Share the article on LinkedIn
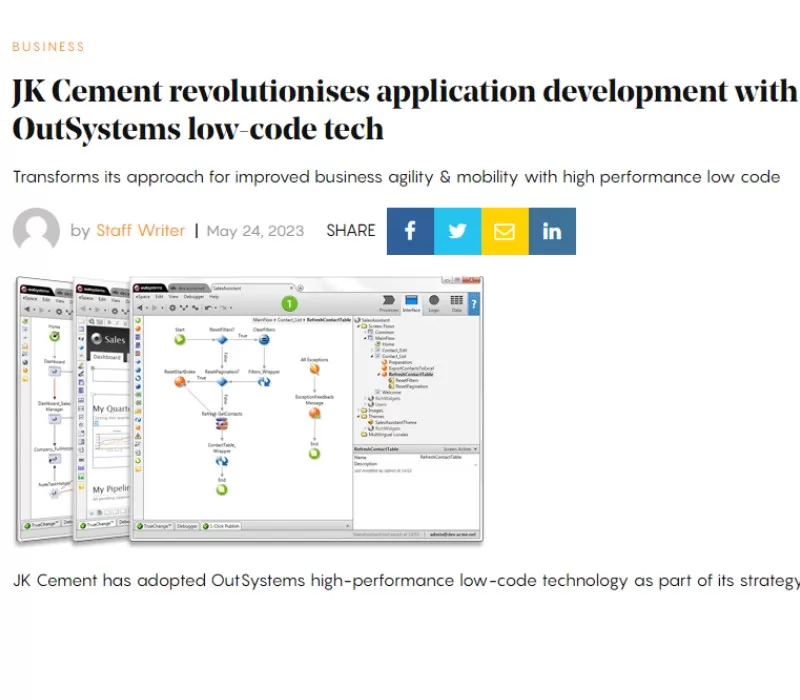The height and width of the screenshot is (700, 800). (x=552, y=231)
